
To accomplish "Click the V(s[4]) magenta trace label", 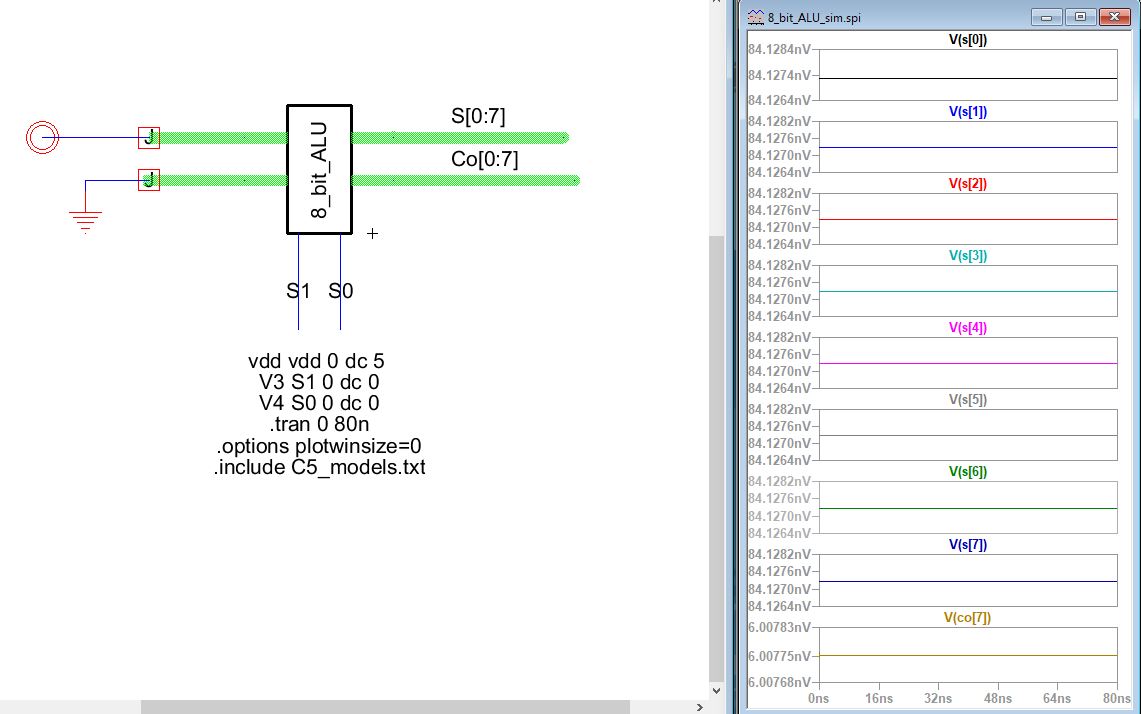I will [x=967, y=328].
